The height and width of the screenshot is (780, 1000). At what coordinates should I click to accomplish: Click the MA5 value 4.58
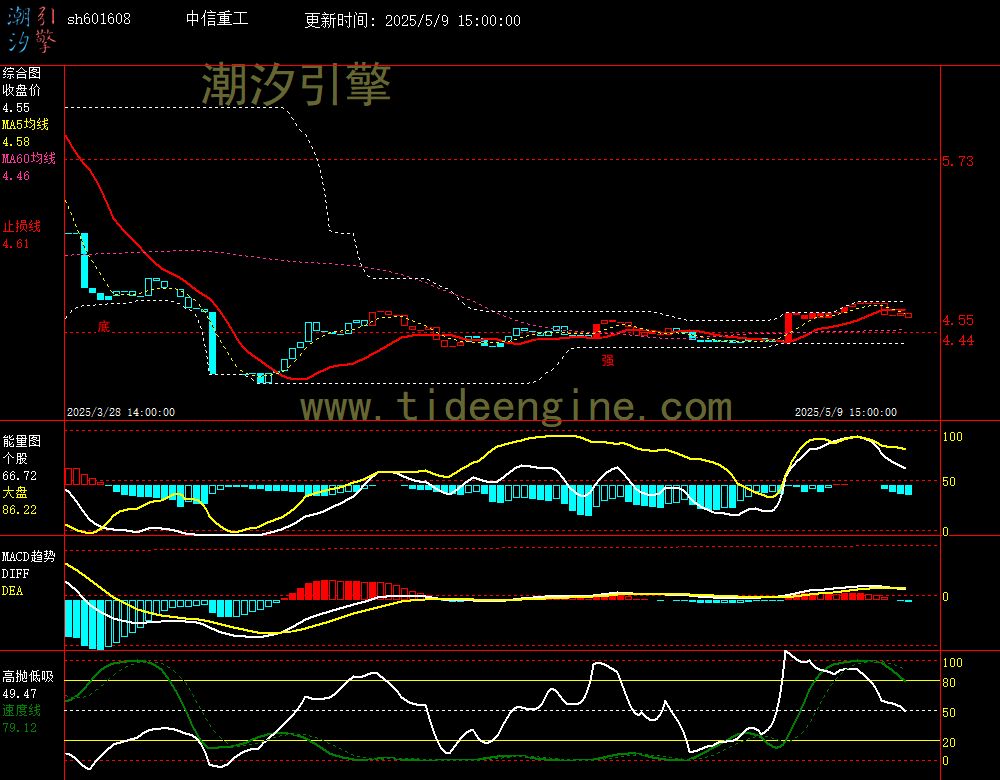pyautogui.click(x=16, y=142)
